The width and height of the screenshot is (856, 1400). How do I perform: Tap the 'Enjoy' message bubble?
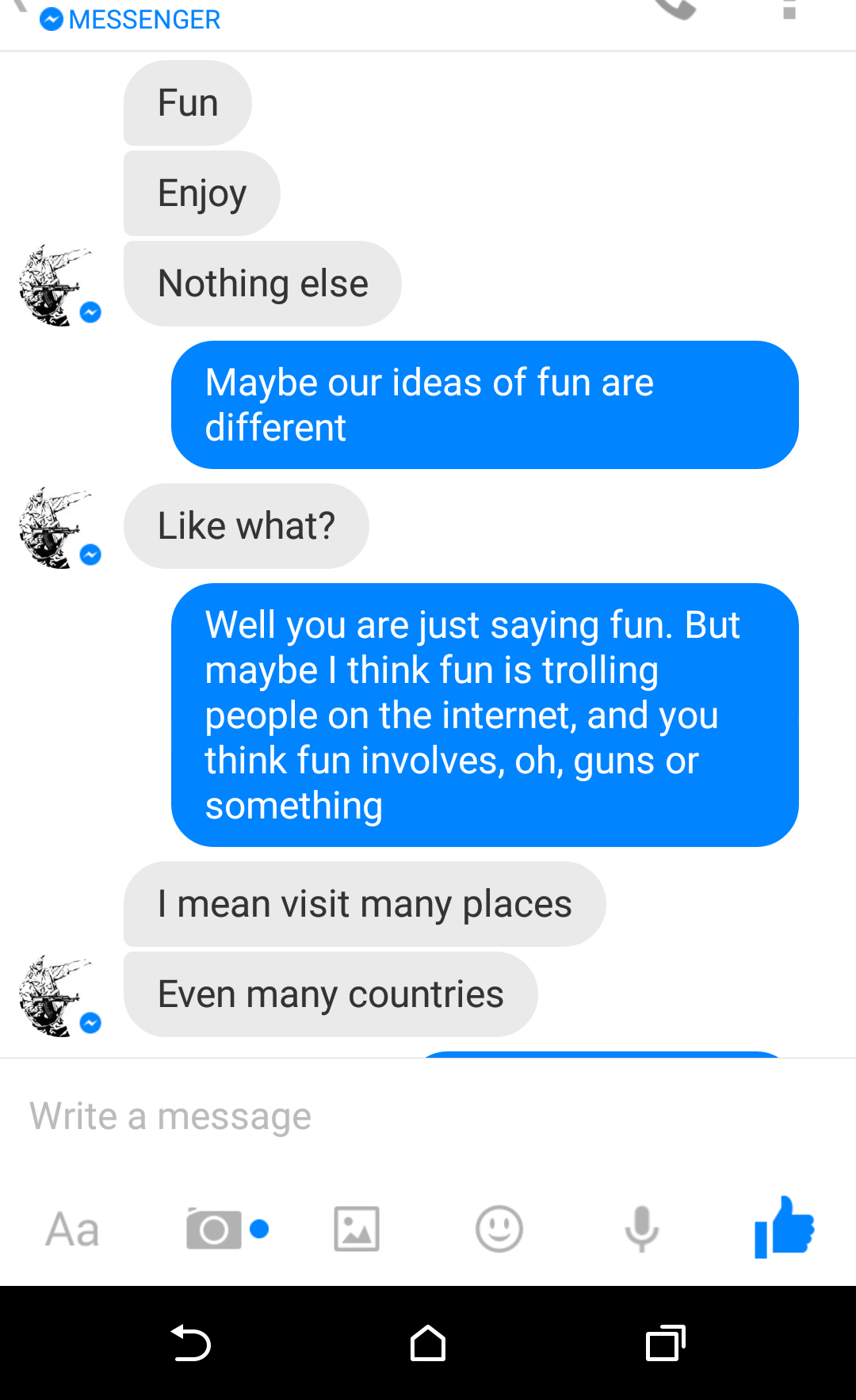pyautogui.click(x=202, y=193)
